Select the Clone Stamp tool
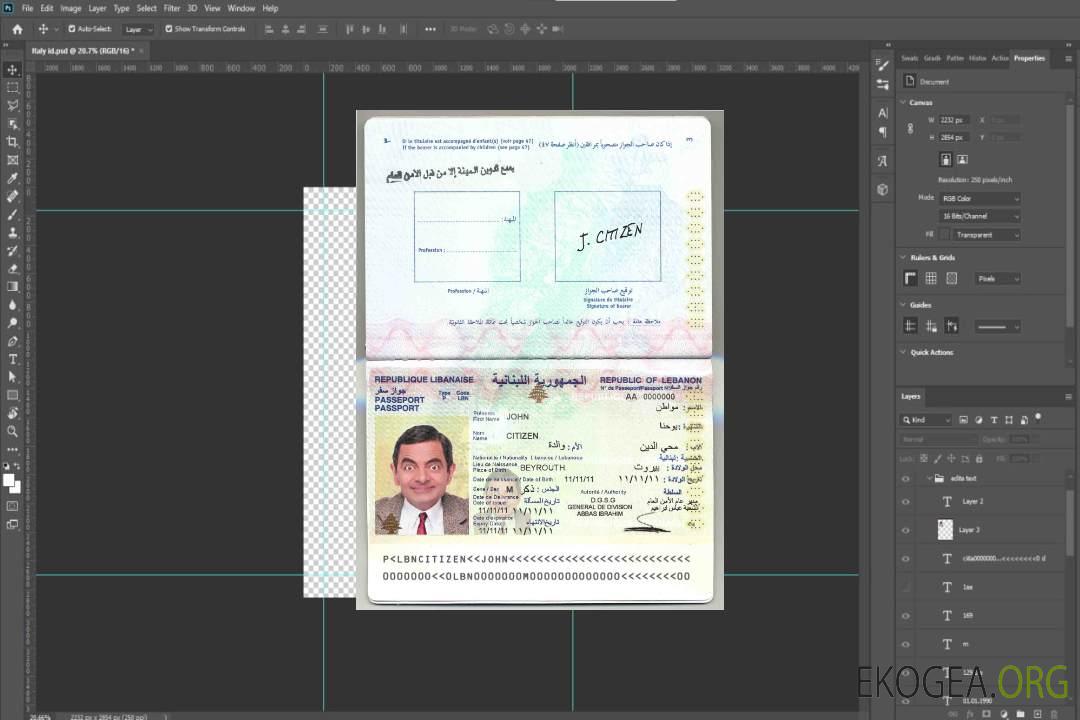Image resolution: width=1080 pixels, height=720 pixels. [12, 232]
